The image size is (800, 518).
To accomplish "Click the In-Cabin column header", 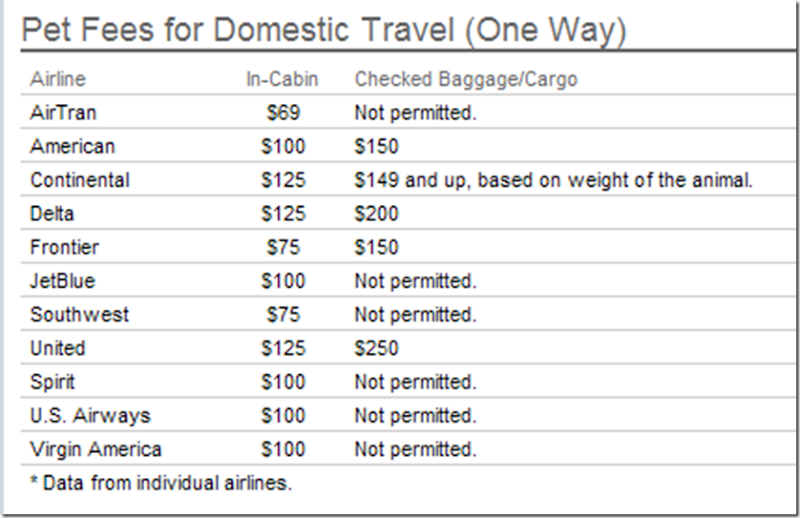I will 282,79.
